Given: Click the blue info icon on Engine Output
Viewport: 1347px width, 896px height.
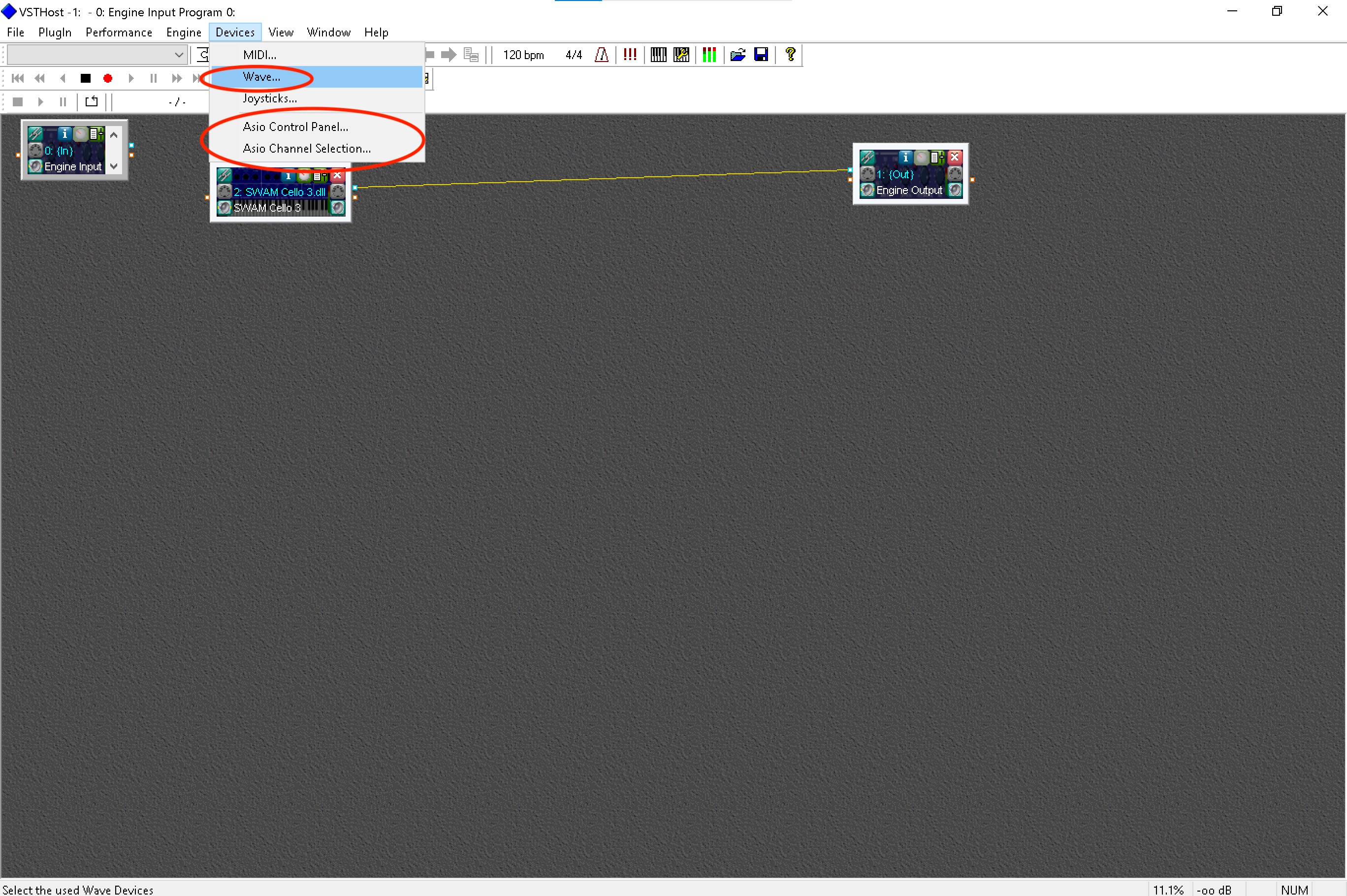Looking at the screenshot, I should click(x=905, y=157).
